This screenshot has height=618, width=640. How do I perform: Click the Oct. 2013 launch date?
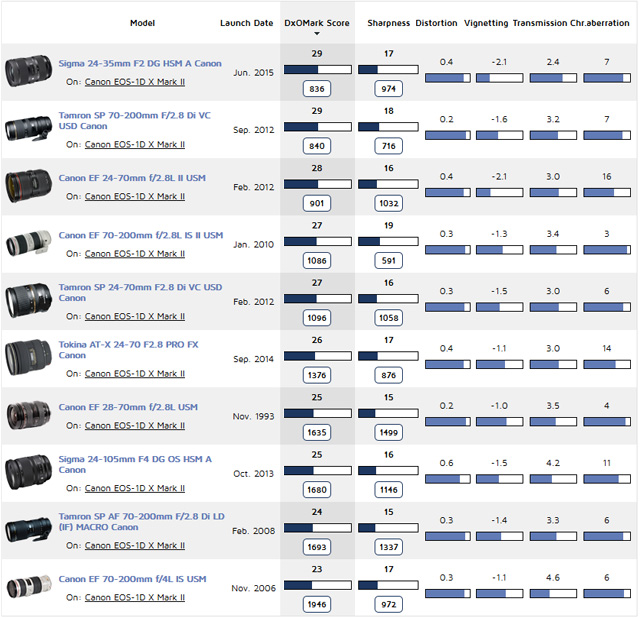coord(253,474)
